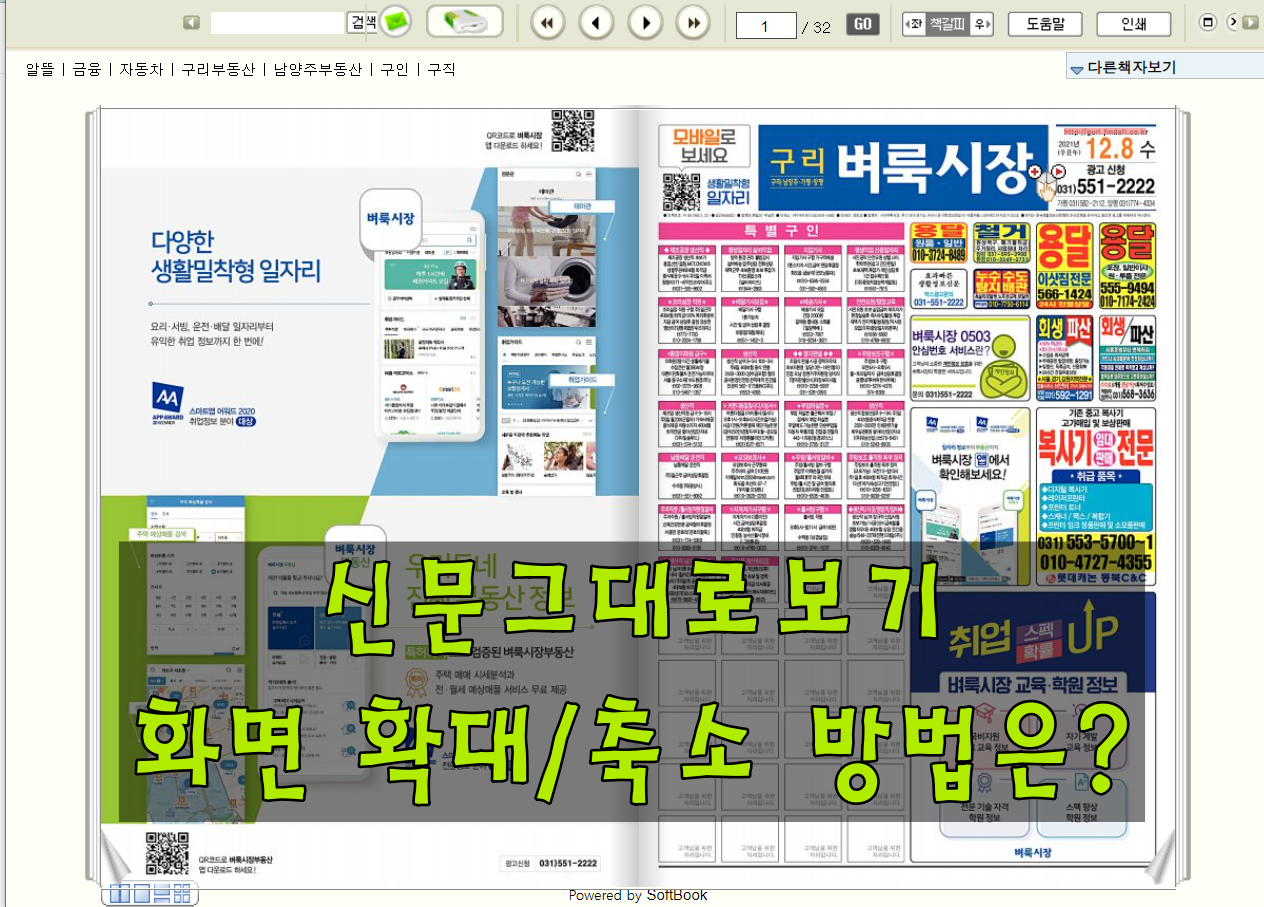Go to the next page
Image resolution: width=1264 pixels, height=907 pixels.
click(645, 22)
